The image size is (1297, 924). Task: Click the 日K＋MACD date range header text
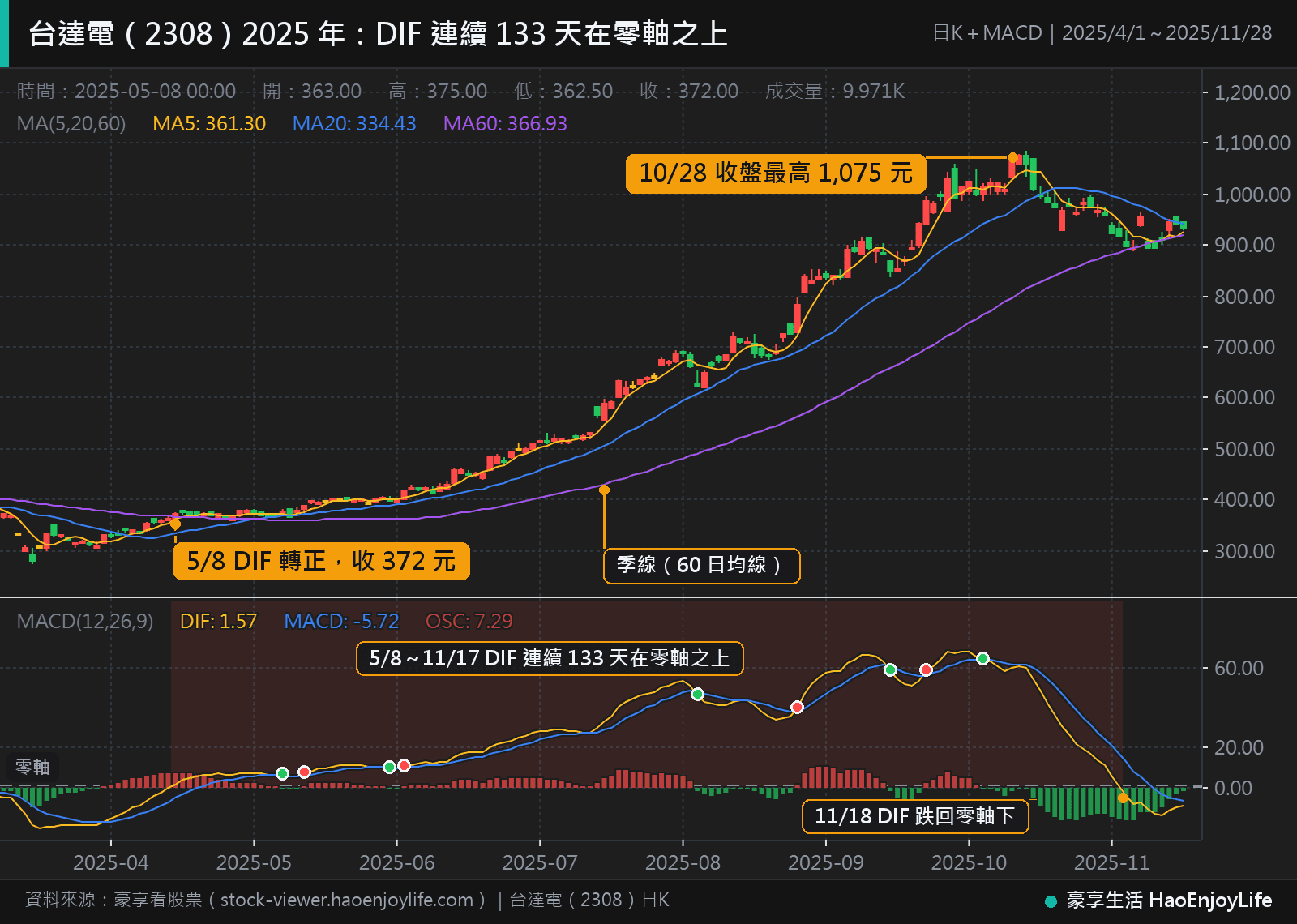1102,33
